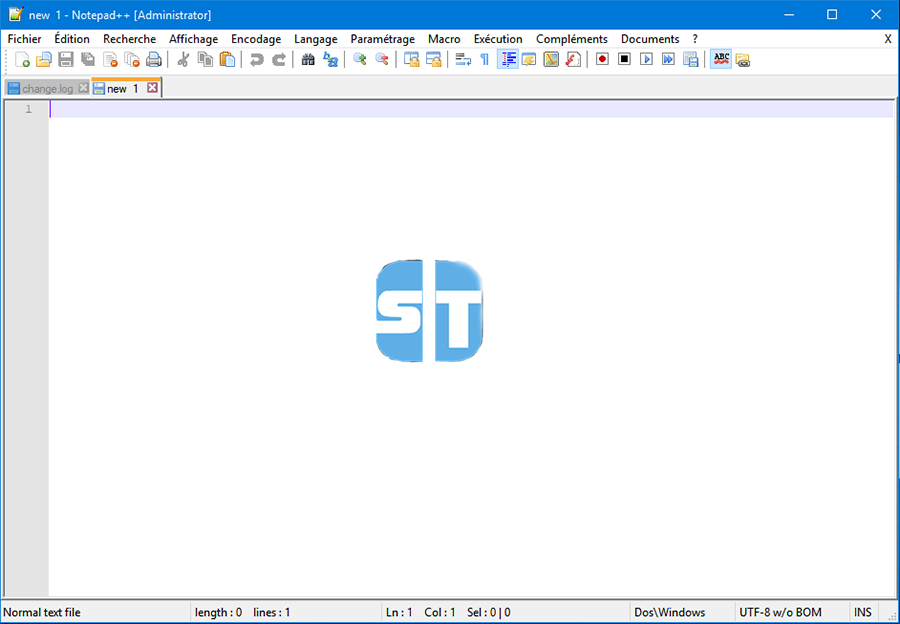Open the Fichier menu
This screenshot has width=900, height=624.
[24, 39]
